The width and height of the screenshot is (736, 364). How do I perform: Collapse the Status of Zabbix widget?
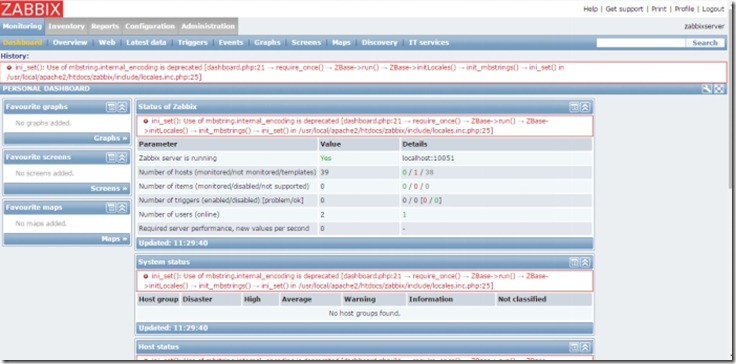point(585,107)
